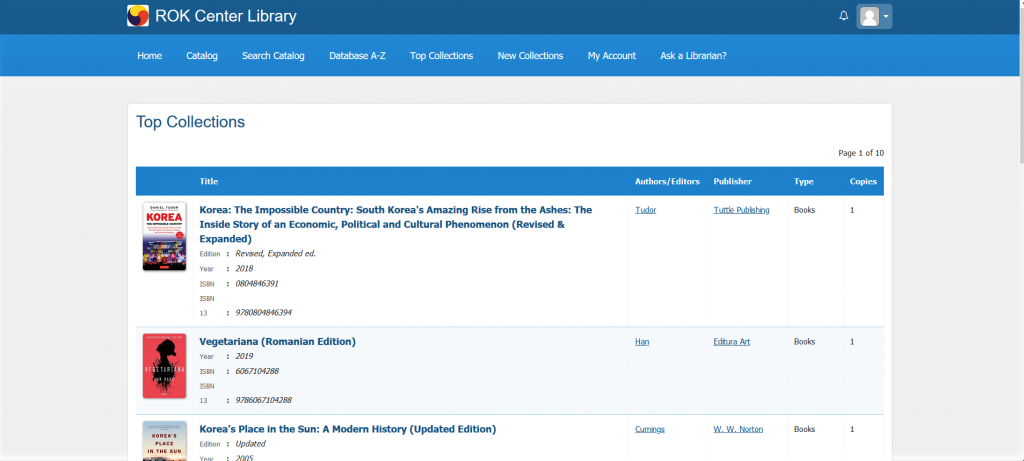
Task: Click the ROK Center Library logo icon
Action: (x=138, y=16)
